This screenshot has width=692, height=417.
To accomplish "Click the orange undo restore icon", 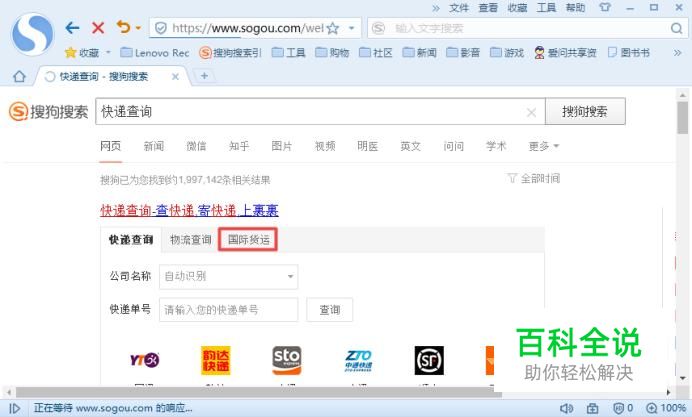I will click(x=124, y=27).
